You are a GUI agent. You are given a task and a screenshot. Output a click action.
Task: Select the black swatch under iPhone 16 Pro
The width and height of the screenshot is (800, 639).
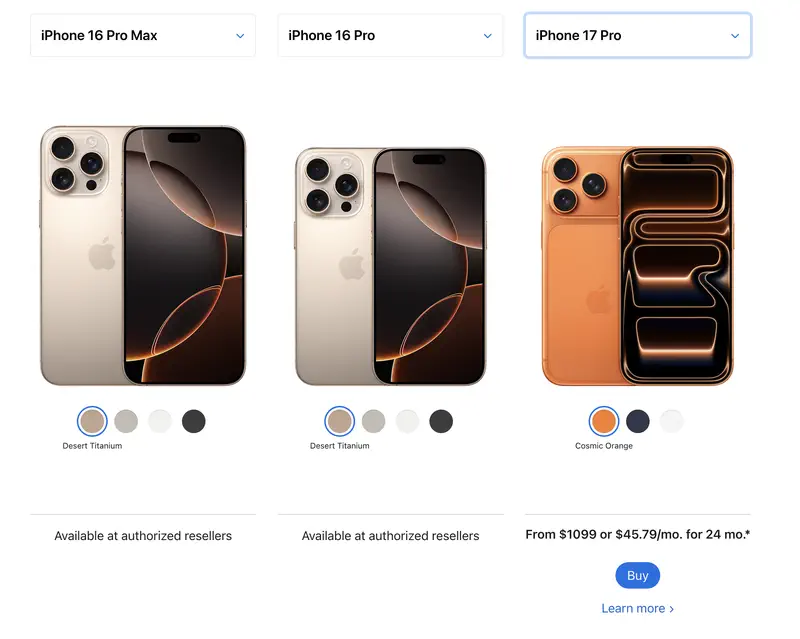pyautogui.click(x=441, y=421)
